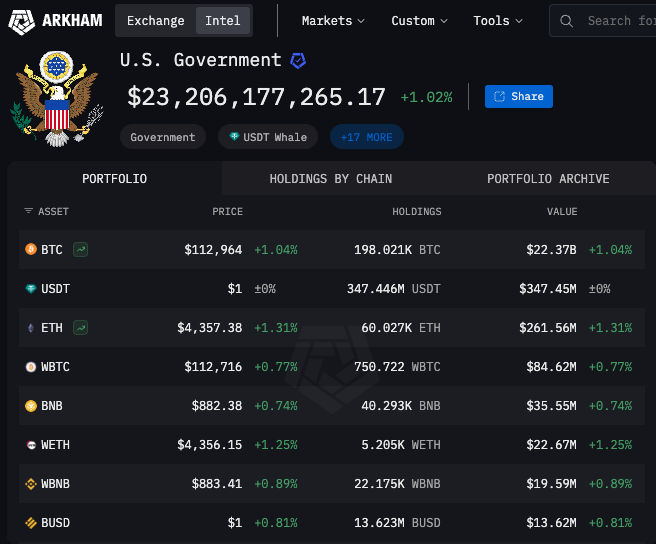This screenshot has height=544, width=656.
Task: Expand the Tools dropdown menu
Action: click(x=498, y=21)
